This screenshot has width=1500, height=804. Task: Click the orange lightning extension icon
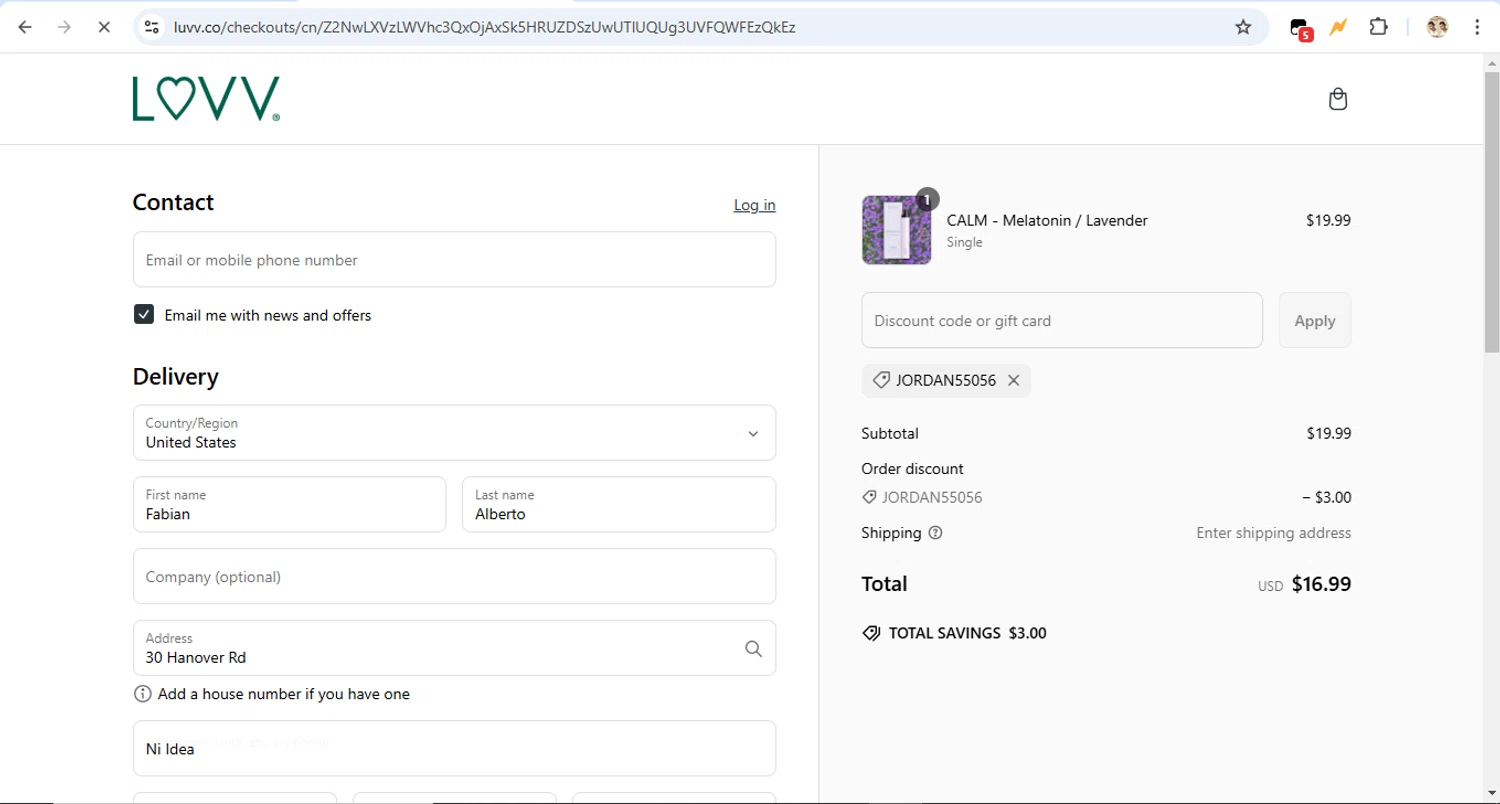(x=1338, y=27)
